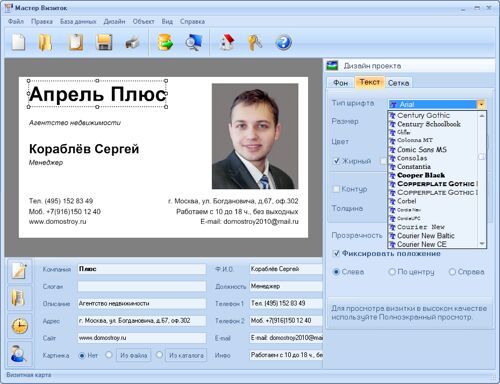
Task: Click the printer toolbar icon
Action: tap(132, 43)
